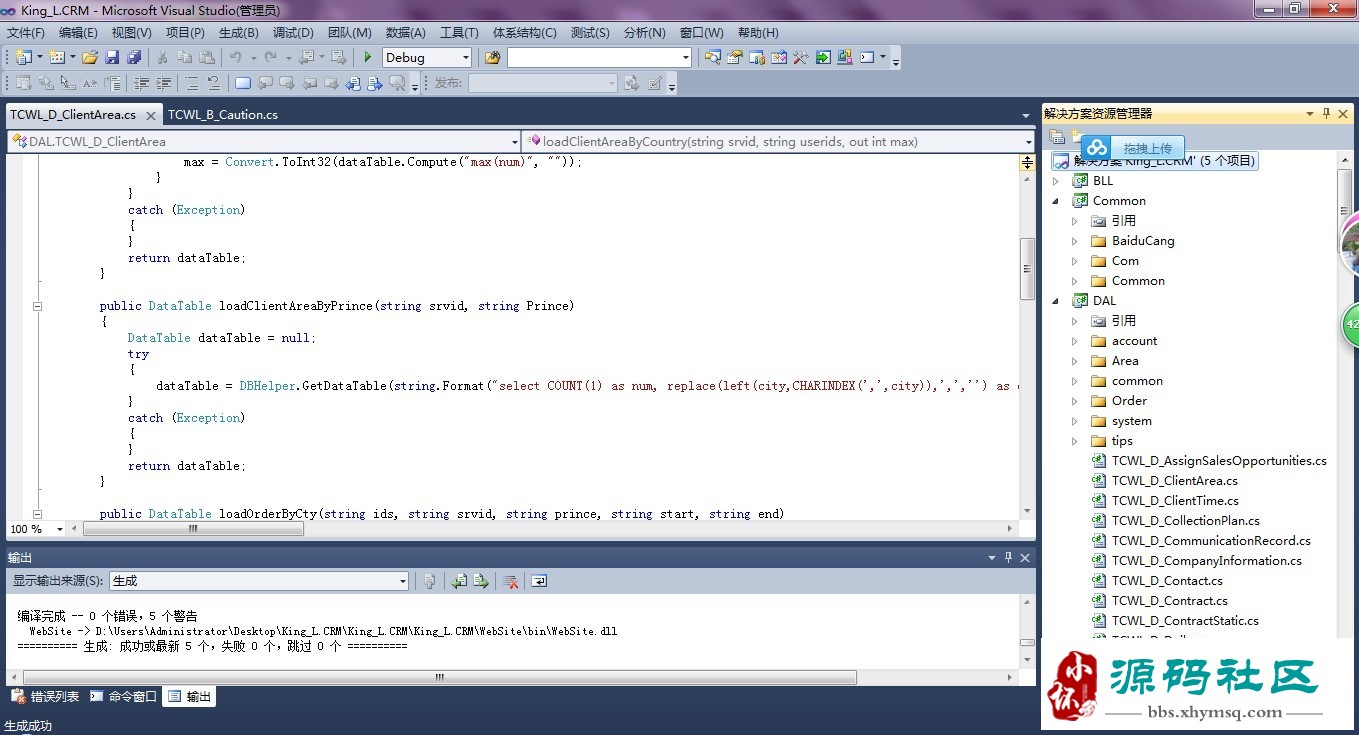The image size is (1359, 735).
Task: Toggle bookmark on current line icon
Action: coord(242,83)
